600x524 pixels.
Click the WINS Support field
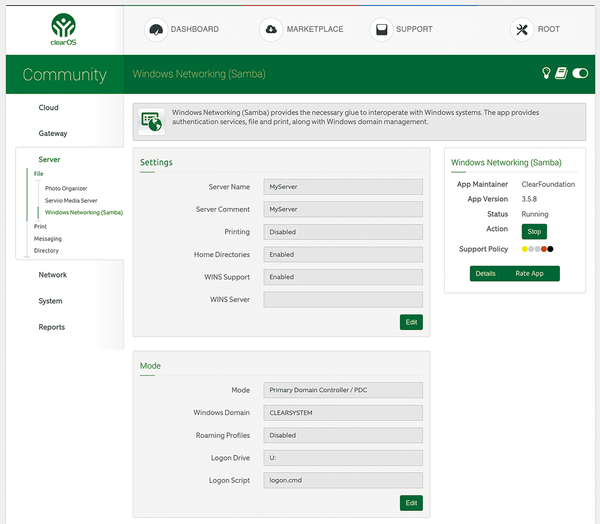point(343,277)
